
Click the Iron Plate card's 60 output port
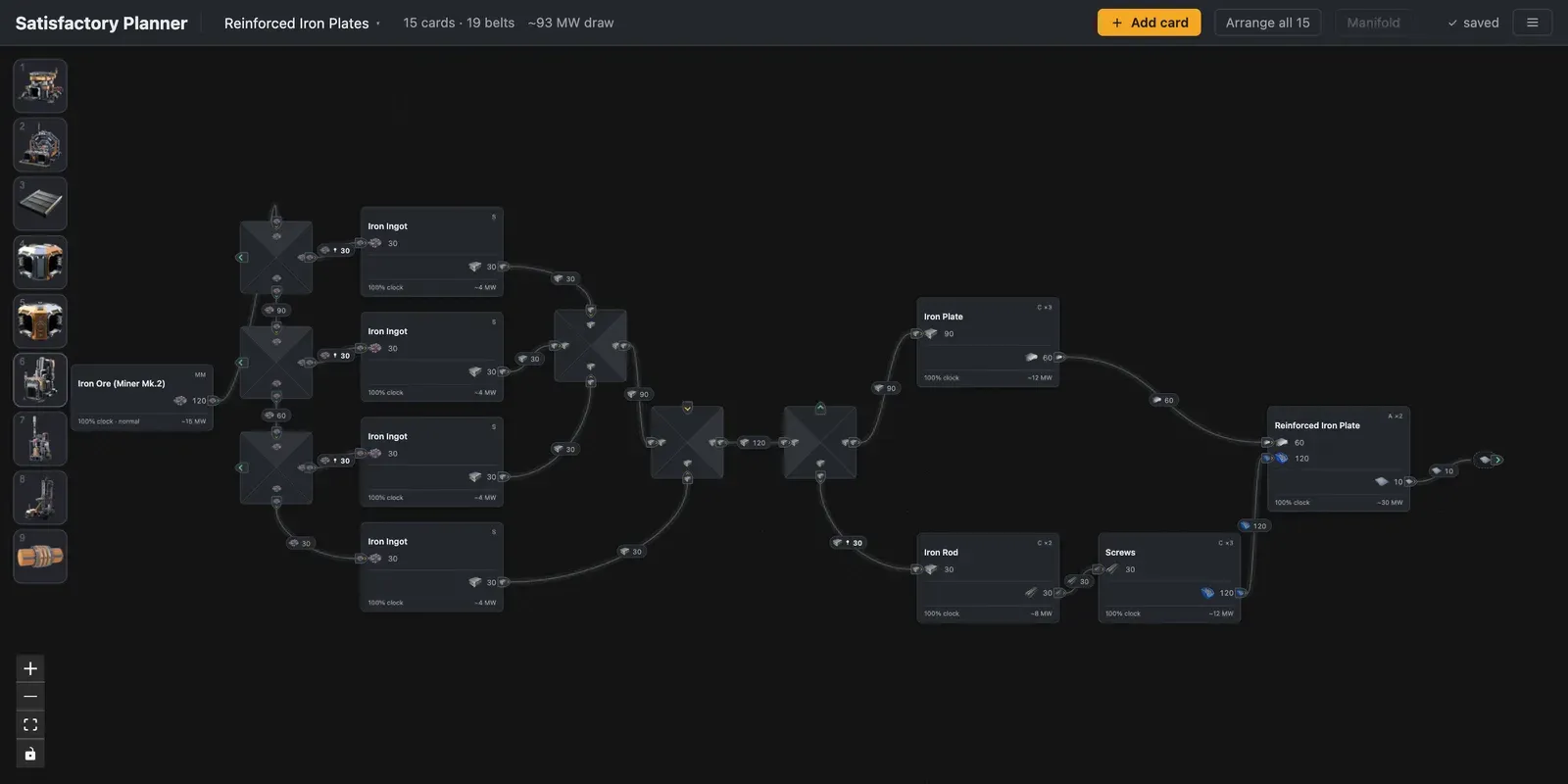[x=1059, y=358]
